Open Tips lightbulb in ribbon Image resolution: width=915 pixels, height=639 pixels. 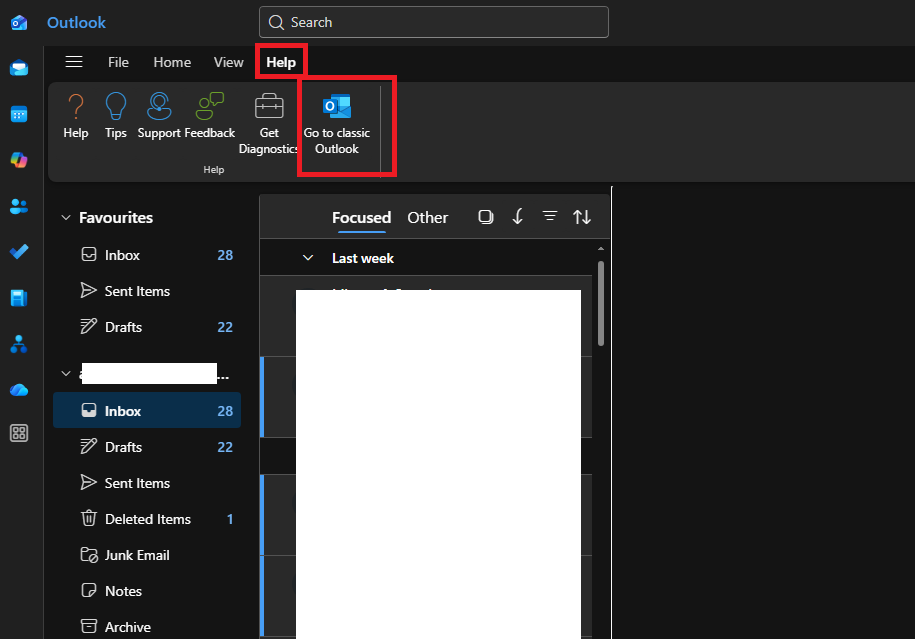coord(116,116)
